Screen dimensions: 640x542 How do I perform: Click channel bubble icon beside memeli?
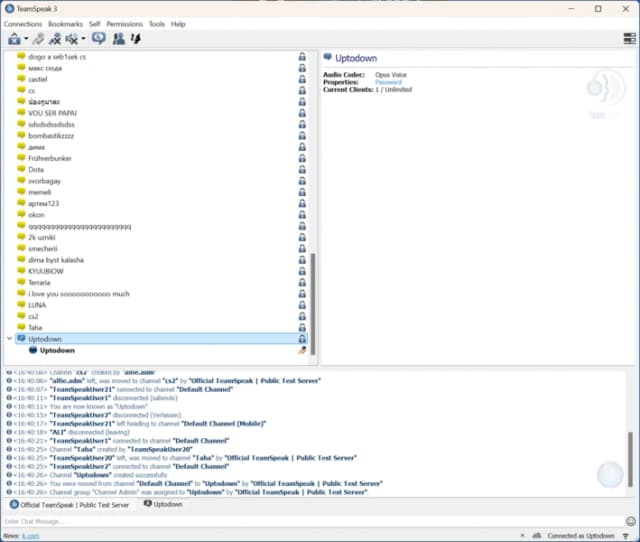pyautogui.click(x=21, y=191)
